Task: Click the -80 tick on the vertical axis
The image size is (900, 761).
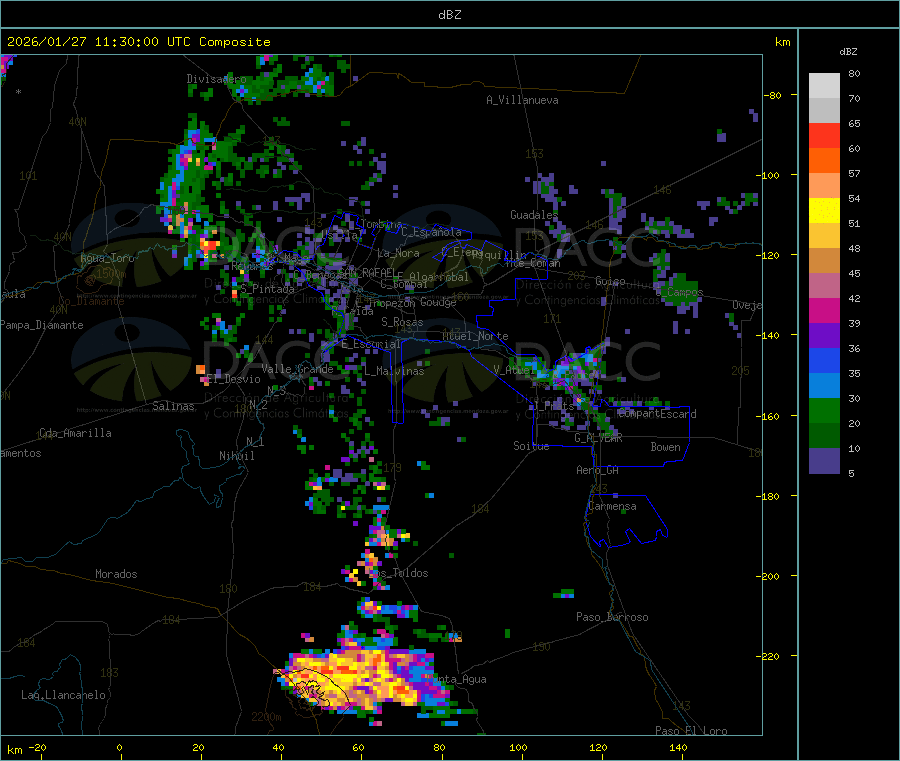Action: tap(773, 95)
